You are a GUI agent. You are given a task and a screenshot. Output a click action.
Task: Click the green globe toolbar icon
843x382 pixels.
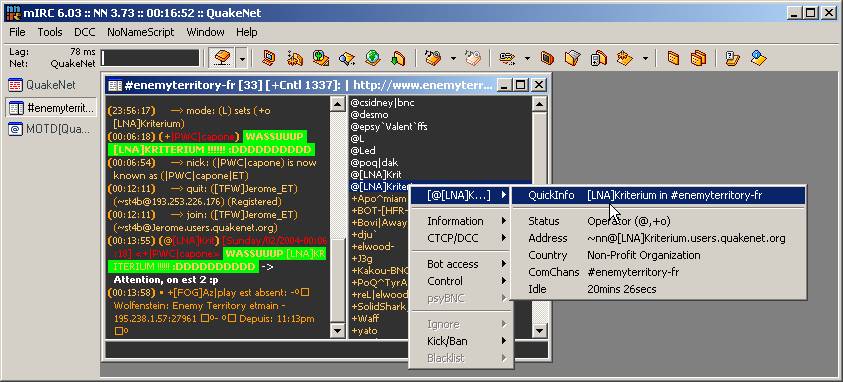coord(372,57)
